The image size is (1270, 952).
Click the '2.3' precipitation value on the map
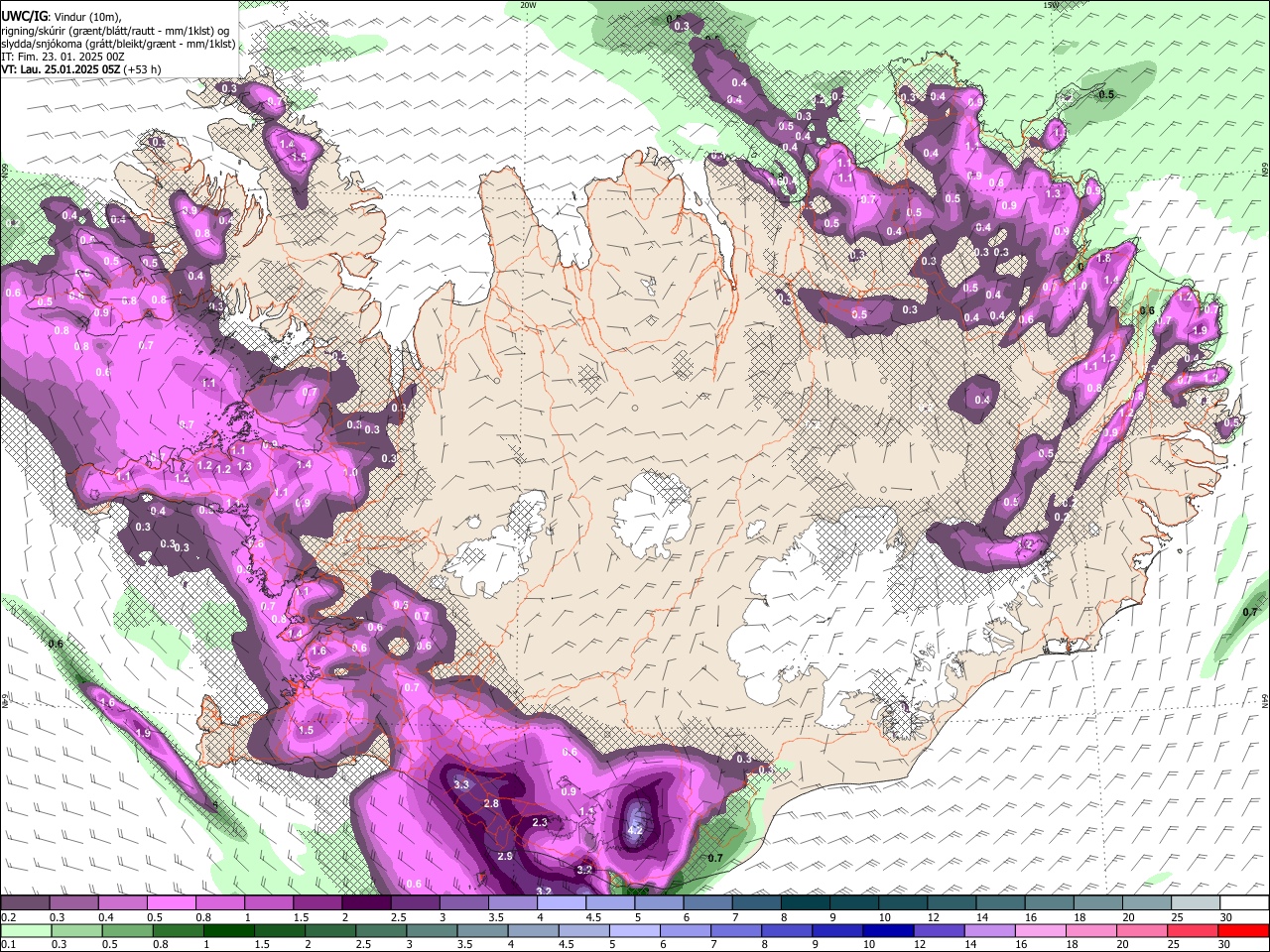[x=540, y=823]
